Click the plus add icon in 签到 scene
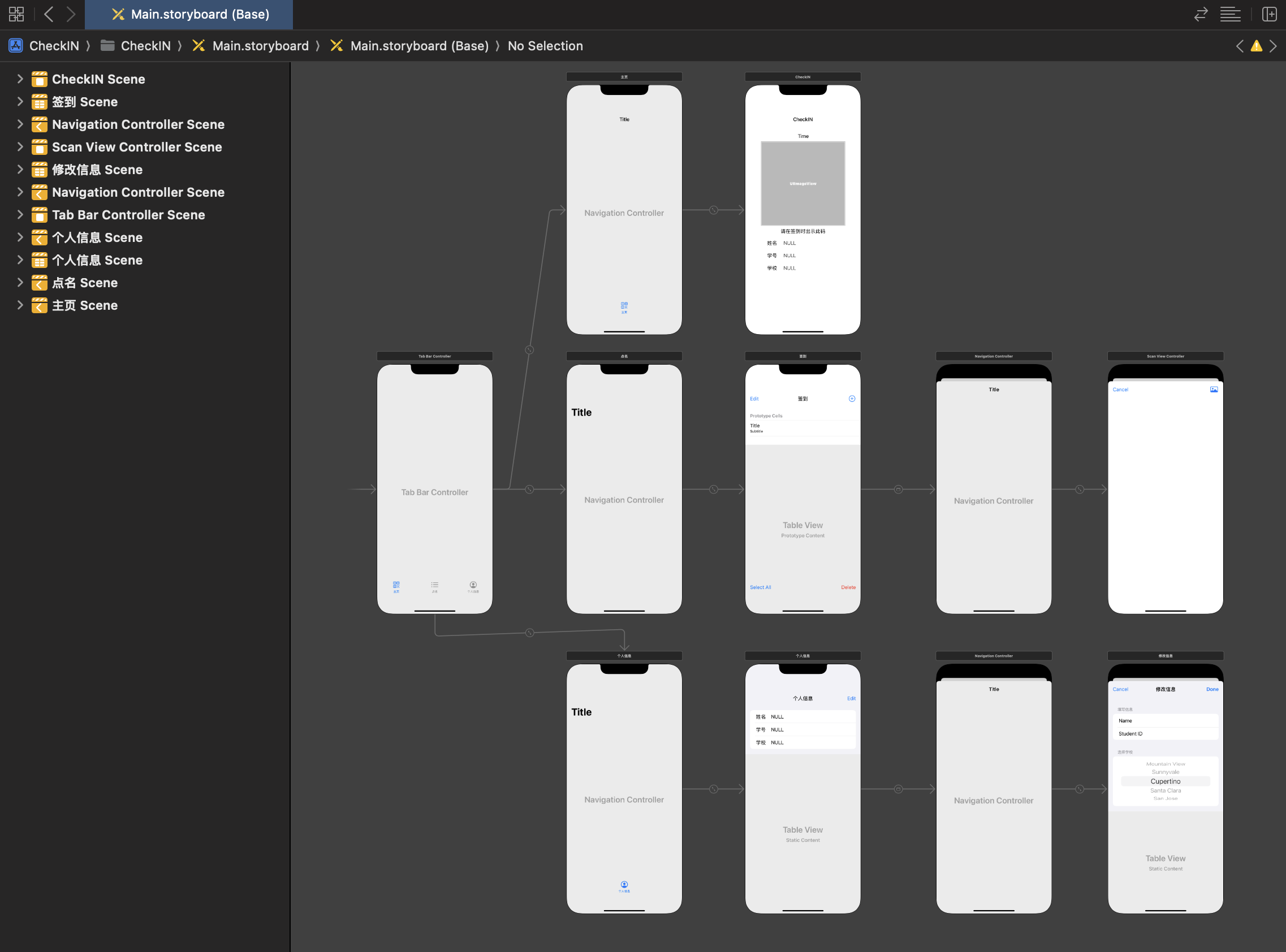 pyautogui.click(x=851, y=399)
